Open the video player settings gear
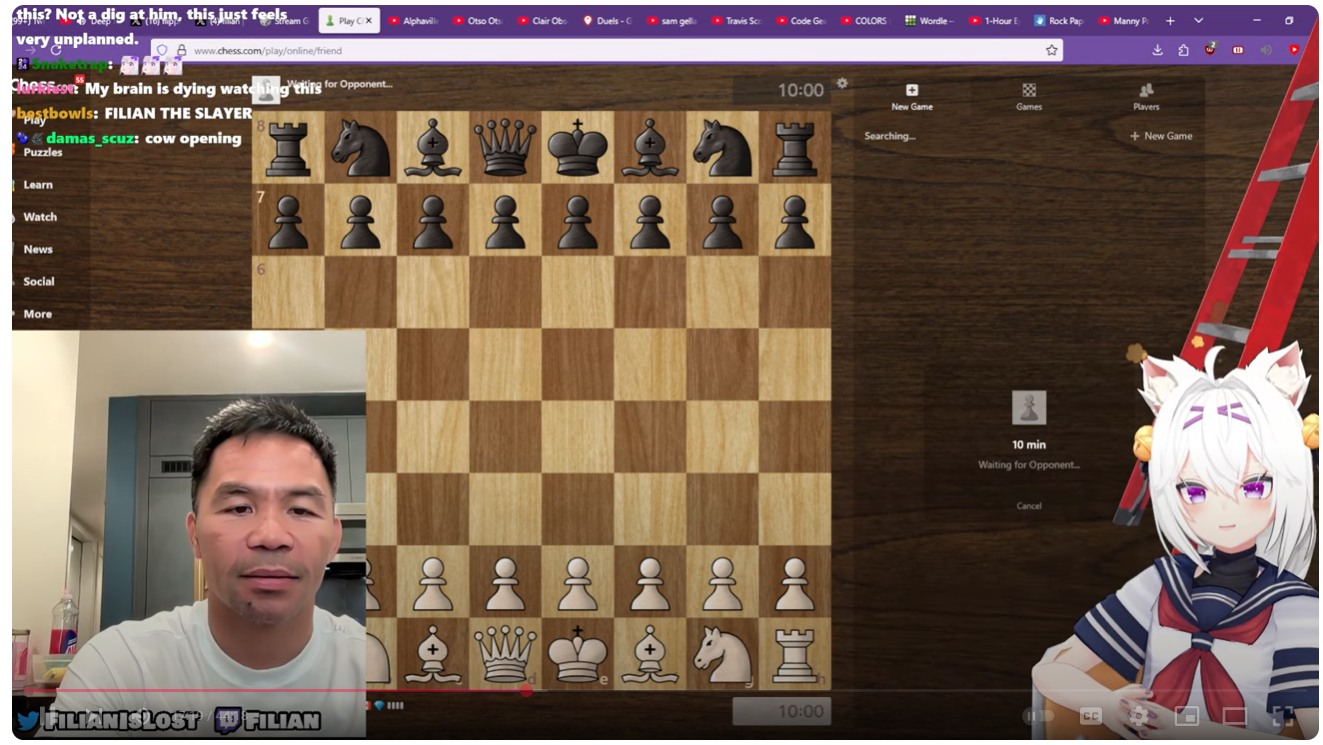 coord(1138,716)
